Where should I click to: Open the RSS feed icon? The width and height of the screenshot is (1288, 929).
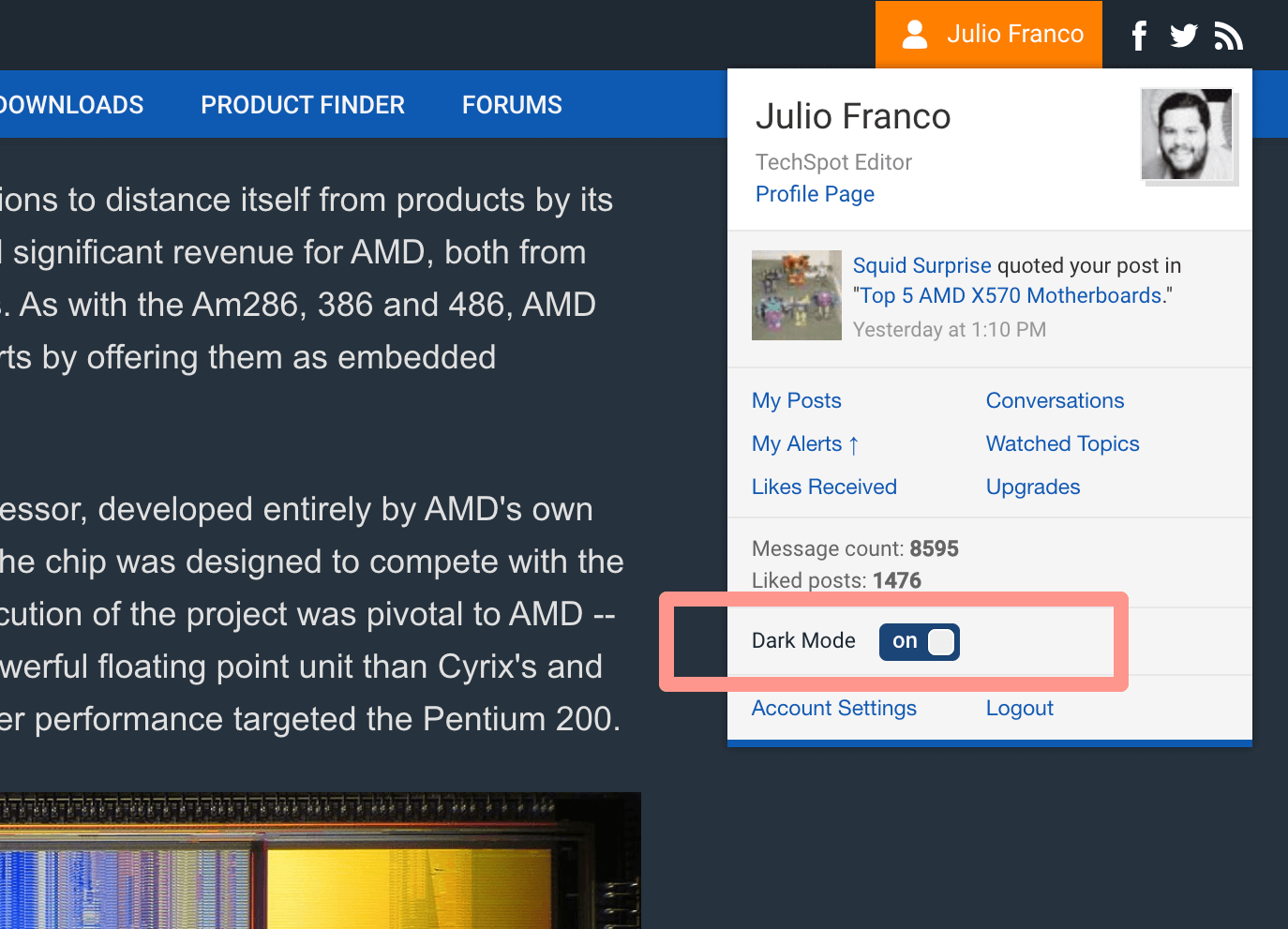tap(1228, 36)
